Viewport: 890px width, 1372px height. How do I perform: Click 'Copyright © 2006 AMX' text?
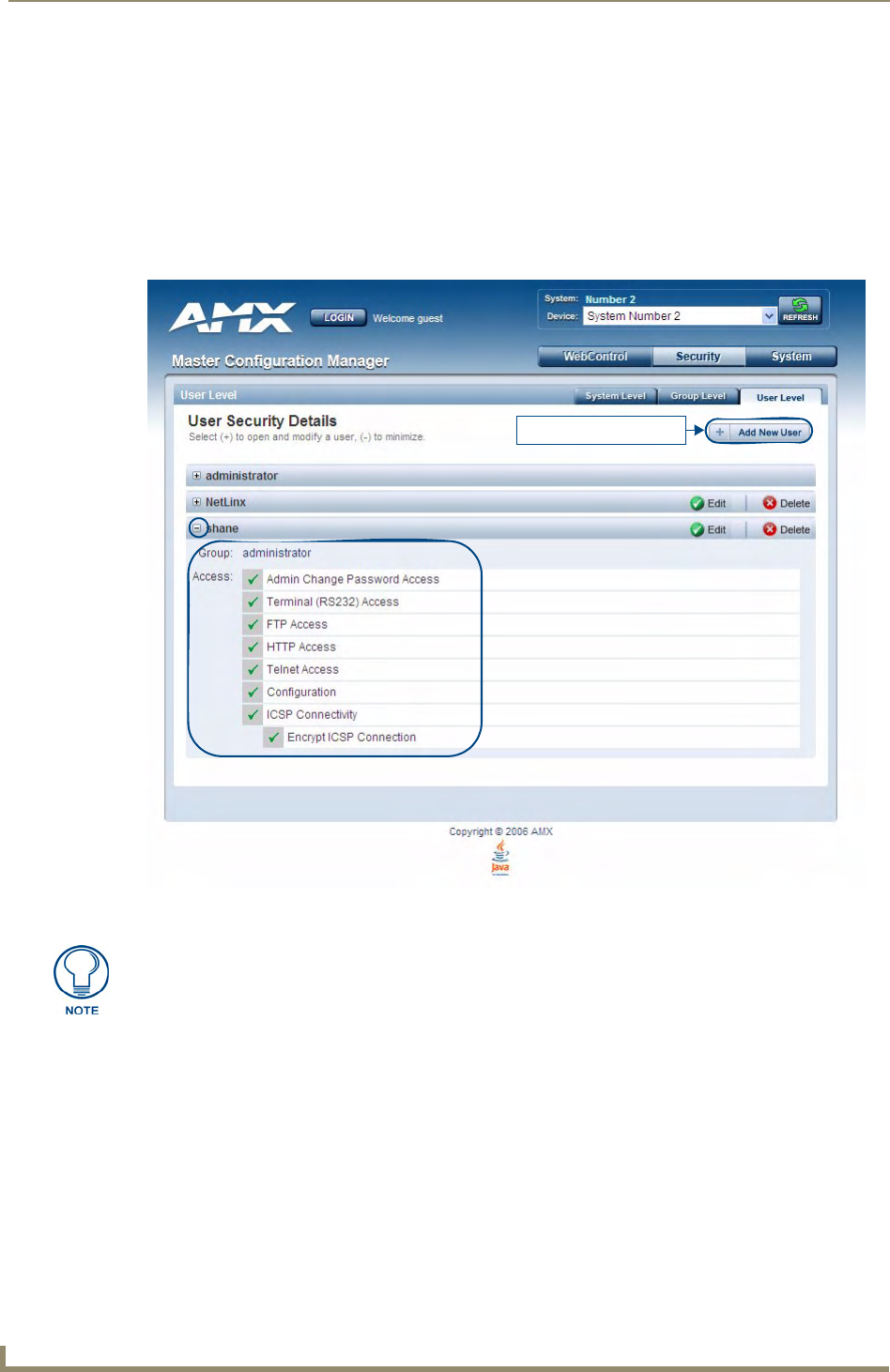[x=500, y=831]
